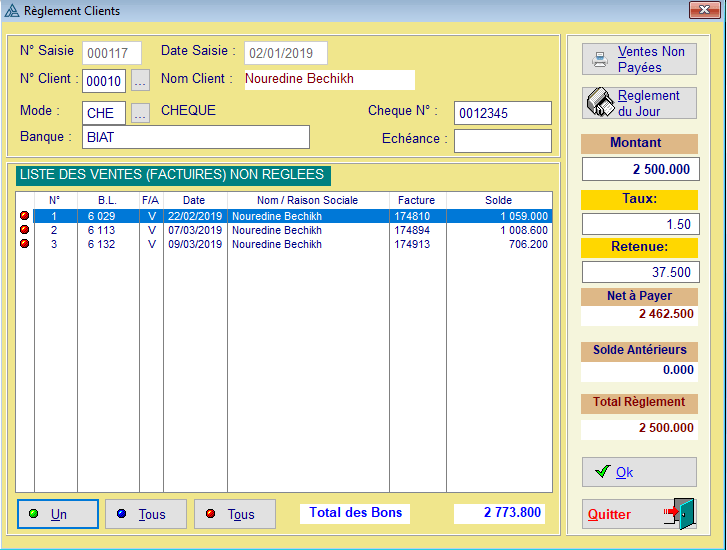Click the Mode field containing CHE
This screenshot has height=550, width=727.
pos(104,113)
